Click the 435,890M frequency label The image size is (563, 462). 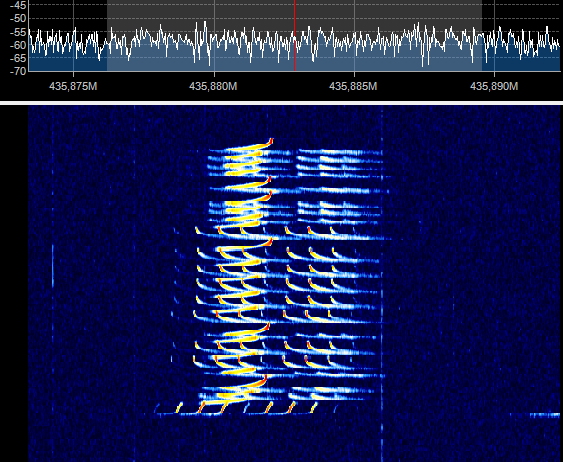[494, 86]
